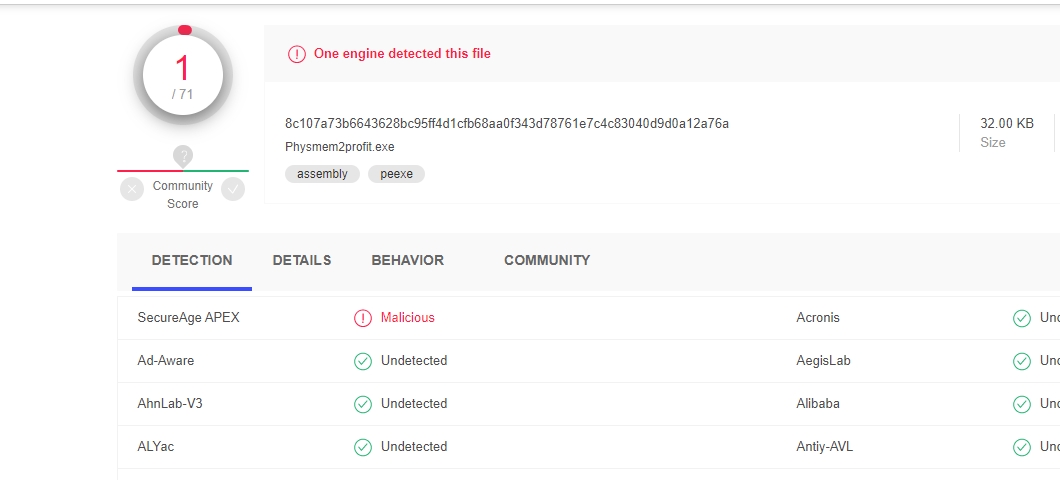Image resolution: width=1060 pixels, height=480 pixels.
Task: Click the 'assembly' tag chip
Action: point(322,174)
